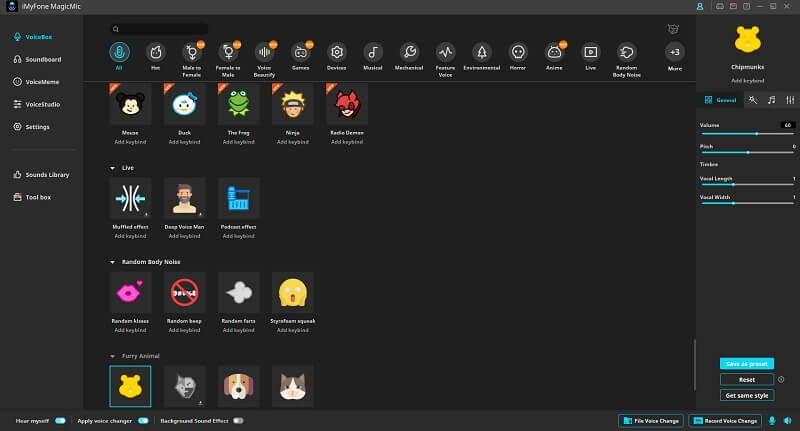Click Record Voice Change button
This screenshot has height=431, width=800.
[725, 421]
